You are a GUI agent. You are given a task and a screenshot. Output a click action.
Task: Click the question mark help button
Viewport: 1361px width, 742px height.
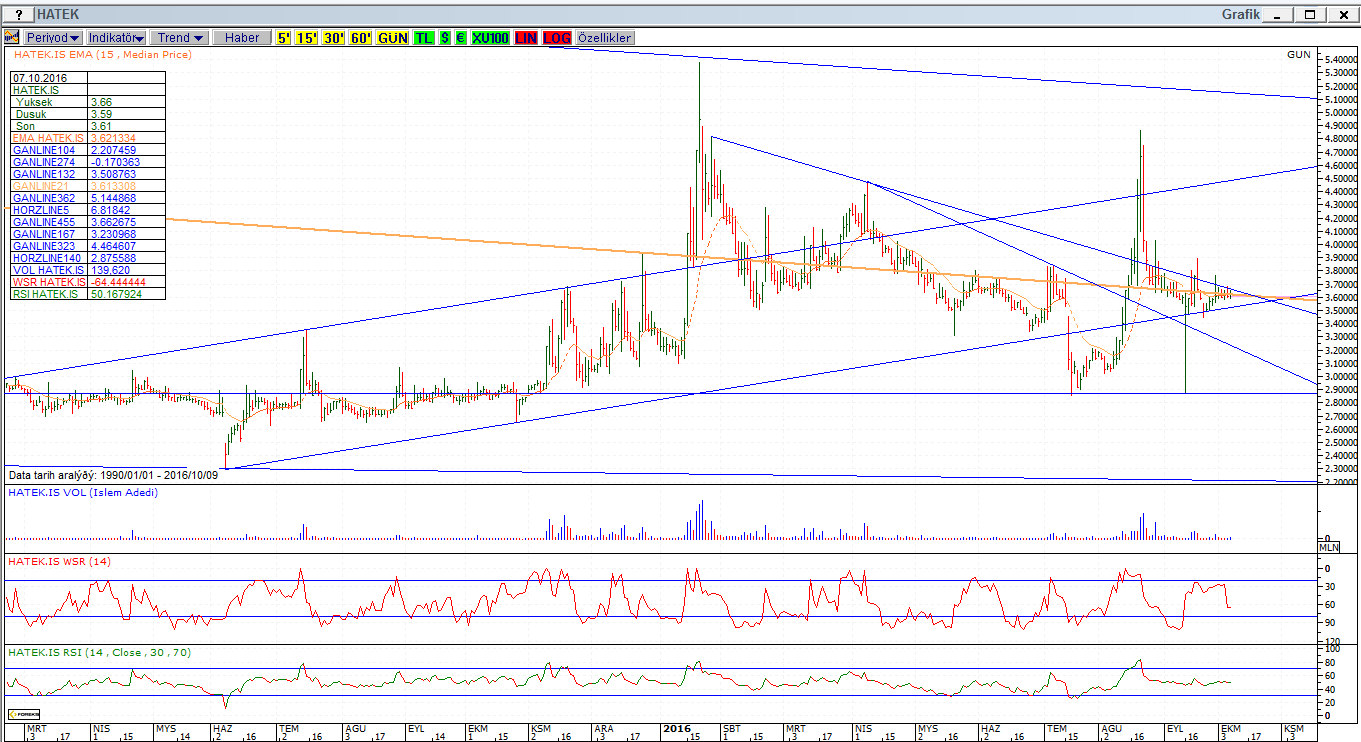tap(18, 15)
